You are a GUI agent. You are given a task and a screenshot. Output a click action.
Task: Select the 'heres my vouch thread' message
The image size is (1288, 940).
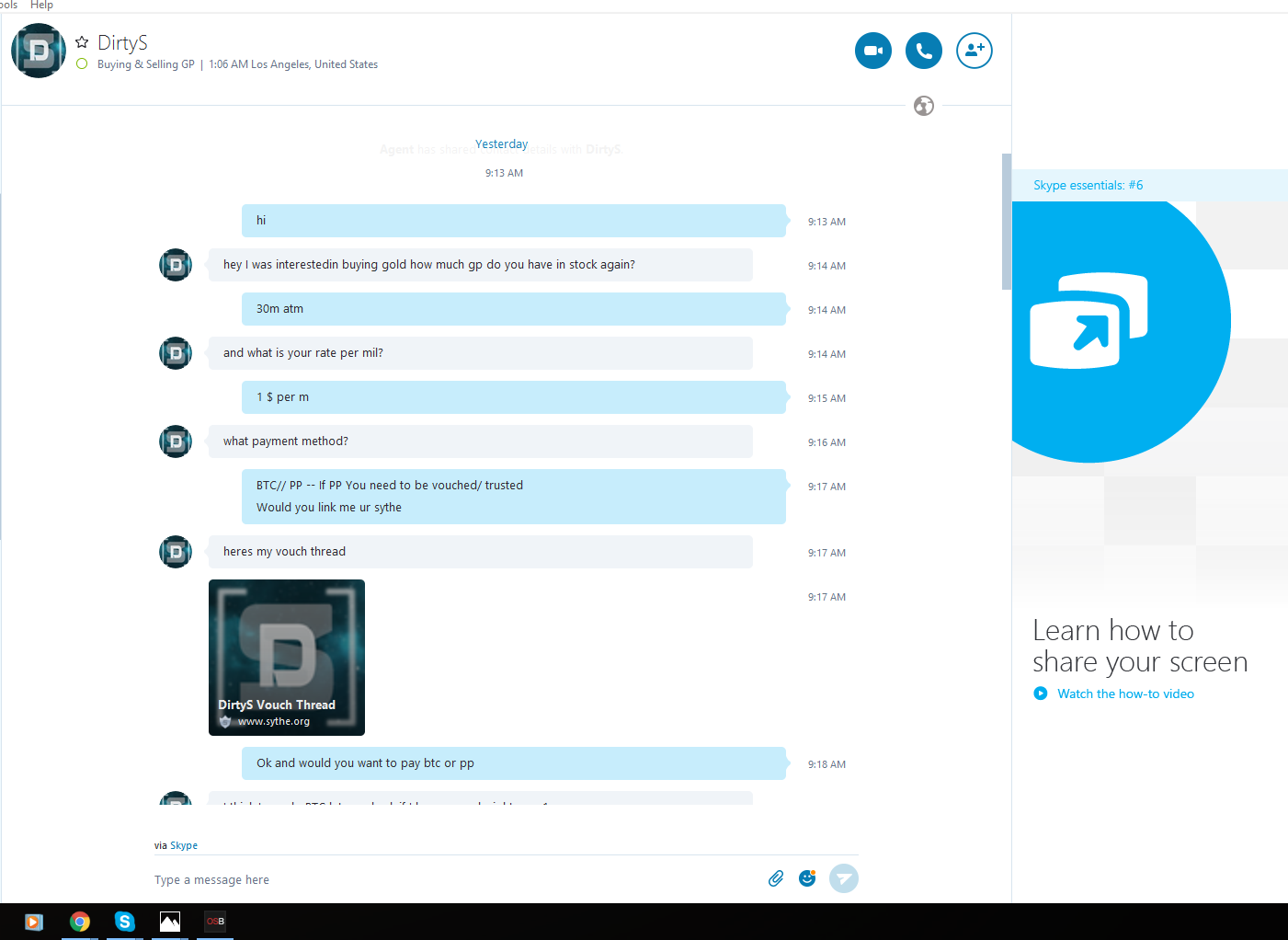coord(481,552)
